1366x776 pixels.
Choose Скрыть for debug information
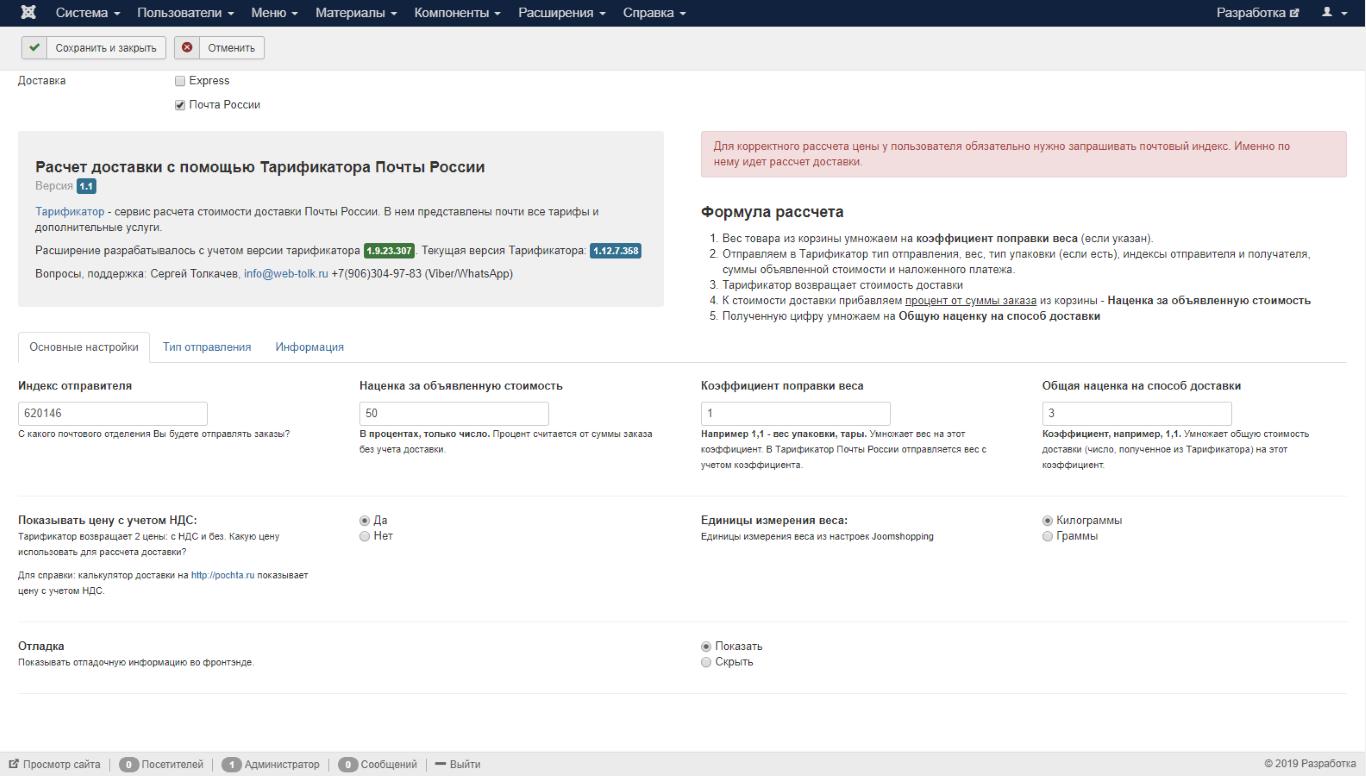pos(707,662)
